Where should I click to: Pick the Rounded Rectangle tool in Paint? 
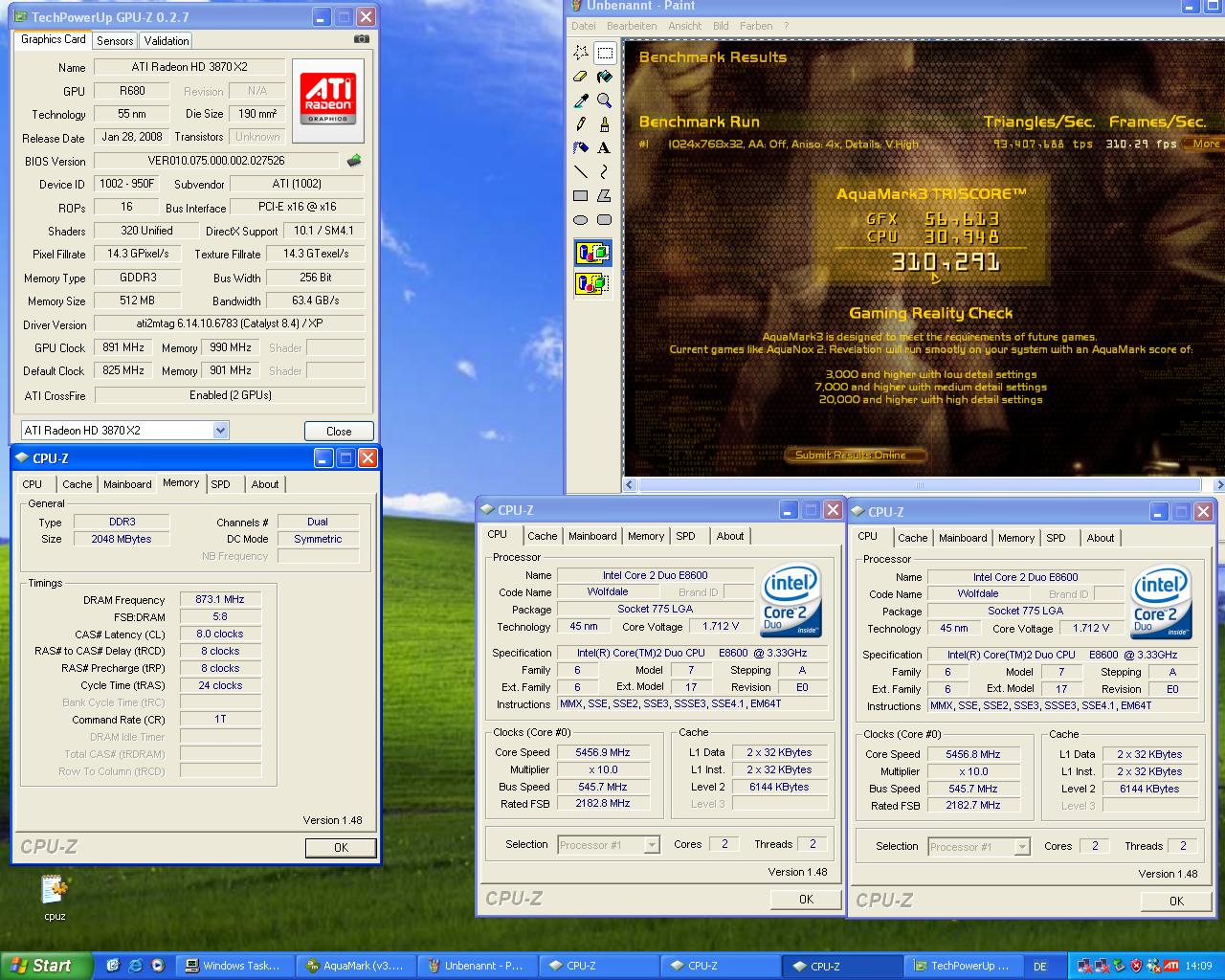[605, 220]
